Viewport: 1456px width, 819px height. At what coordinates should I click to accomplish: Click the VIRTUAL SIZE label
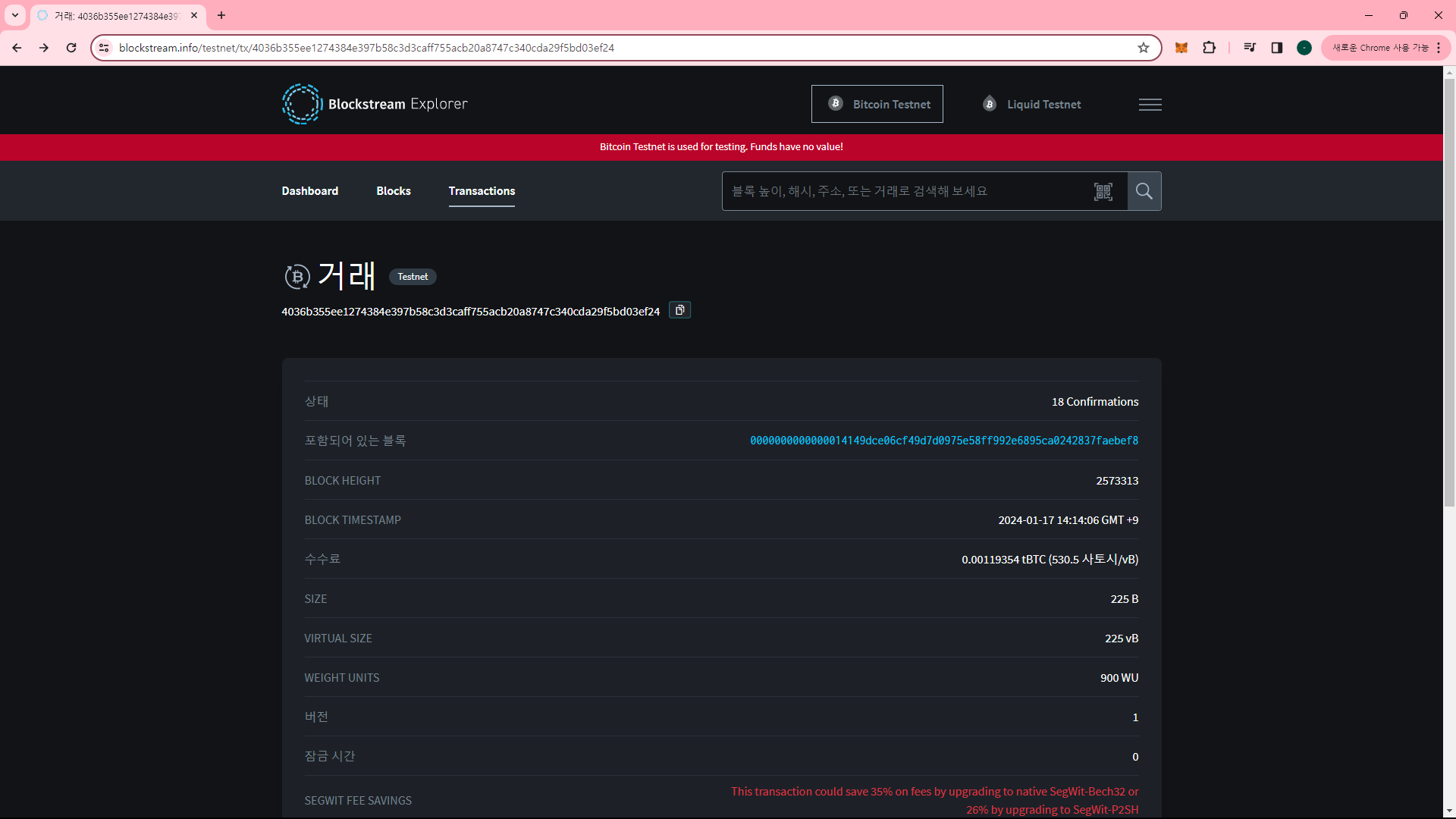click(338, 639)
